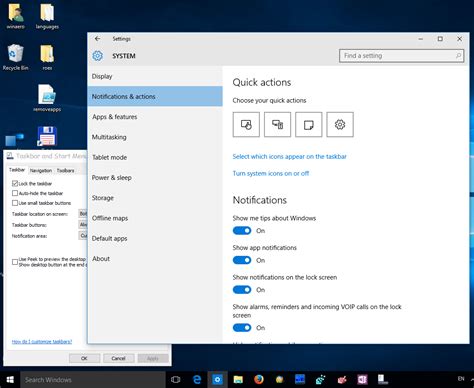The width and height of the screenshot is (474, 388).
Task: Switch to the Navigation tab
Action: tap(41, 171)
